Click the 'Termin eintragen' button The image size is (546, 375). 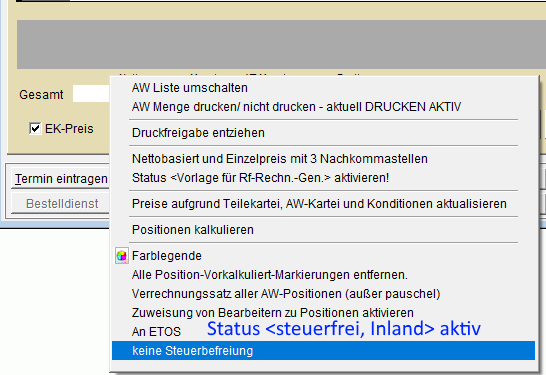coord(61,179)
